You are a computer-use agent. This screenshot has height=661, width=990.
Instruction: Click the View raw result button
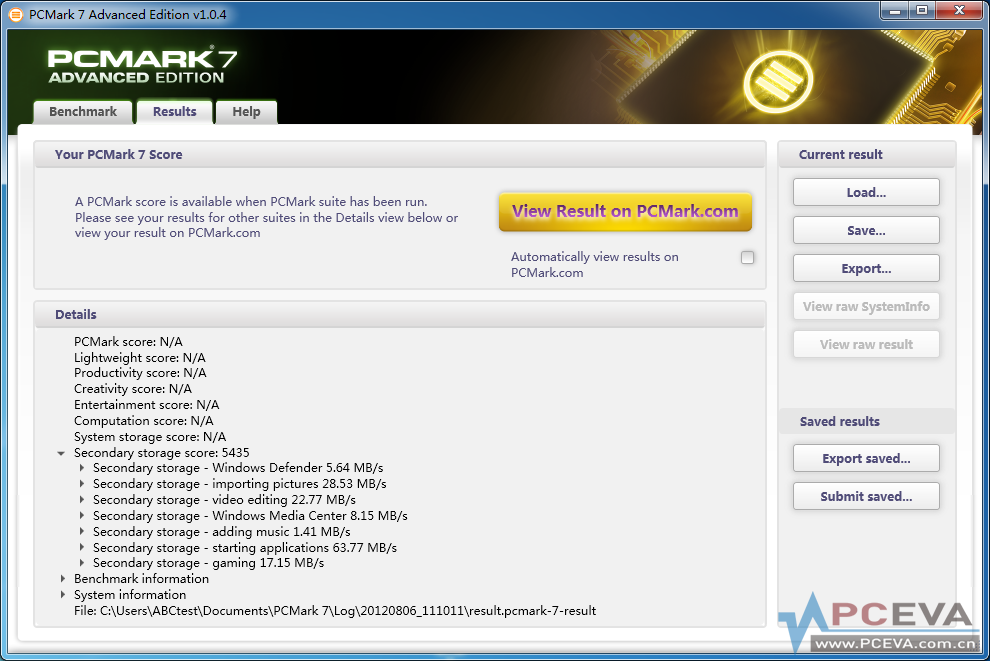tap(866, 344)
